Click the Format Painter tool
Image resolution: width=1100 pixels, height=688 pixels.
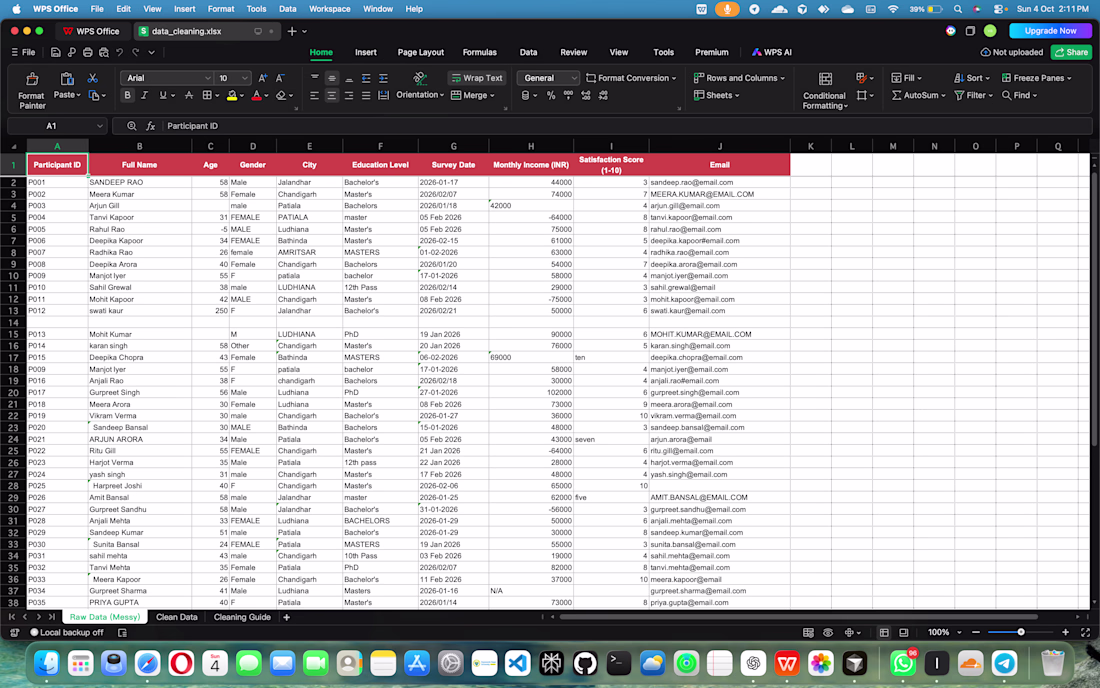click(32, 90)
